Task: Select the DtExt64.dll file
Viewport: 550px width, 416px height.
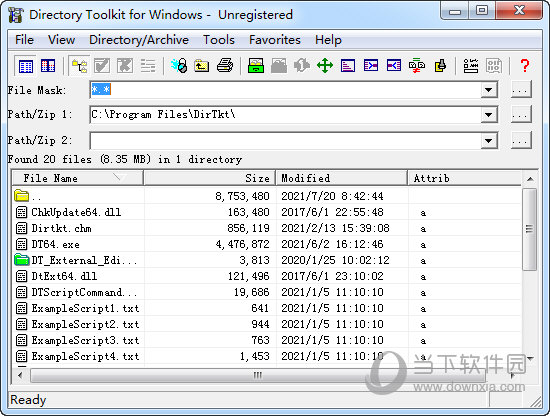Action: coord(267,276)
